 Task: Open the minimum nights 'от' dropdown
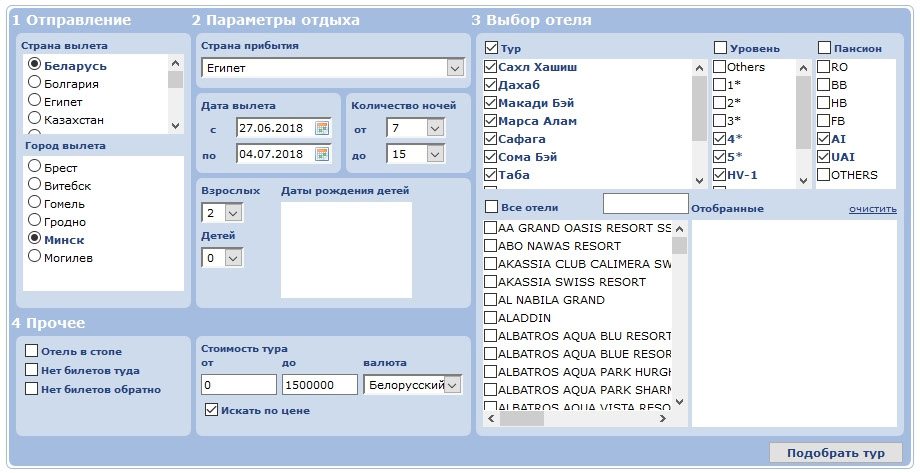pos(435,128)
